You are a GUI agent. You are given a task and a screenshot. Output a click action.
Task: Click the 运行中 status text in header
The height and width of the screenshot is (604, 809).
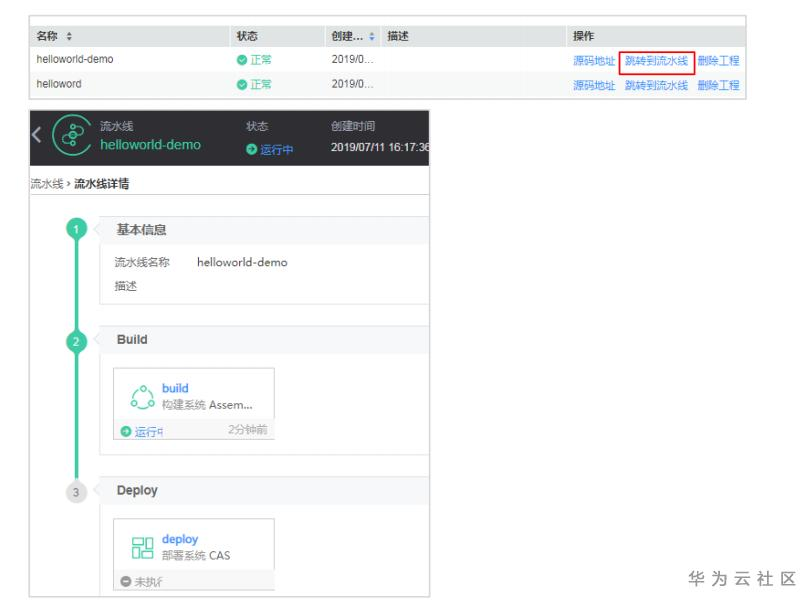[x=277, y=150]
